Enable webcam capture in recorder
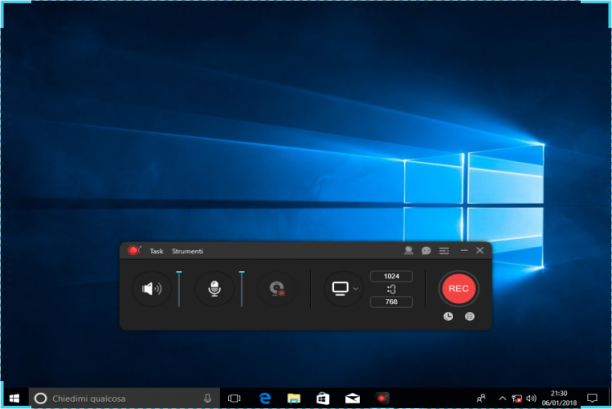Viewport: 612px width, 409px height. click(x=277, y=289)
